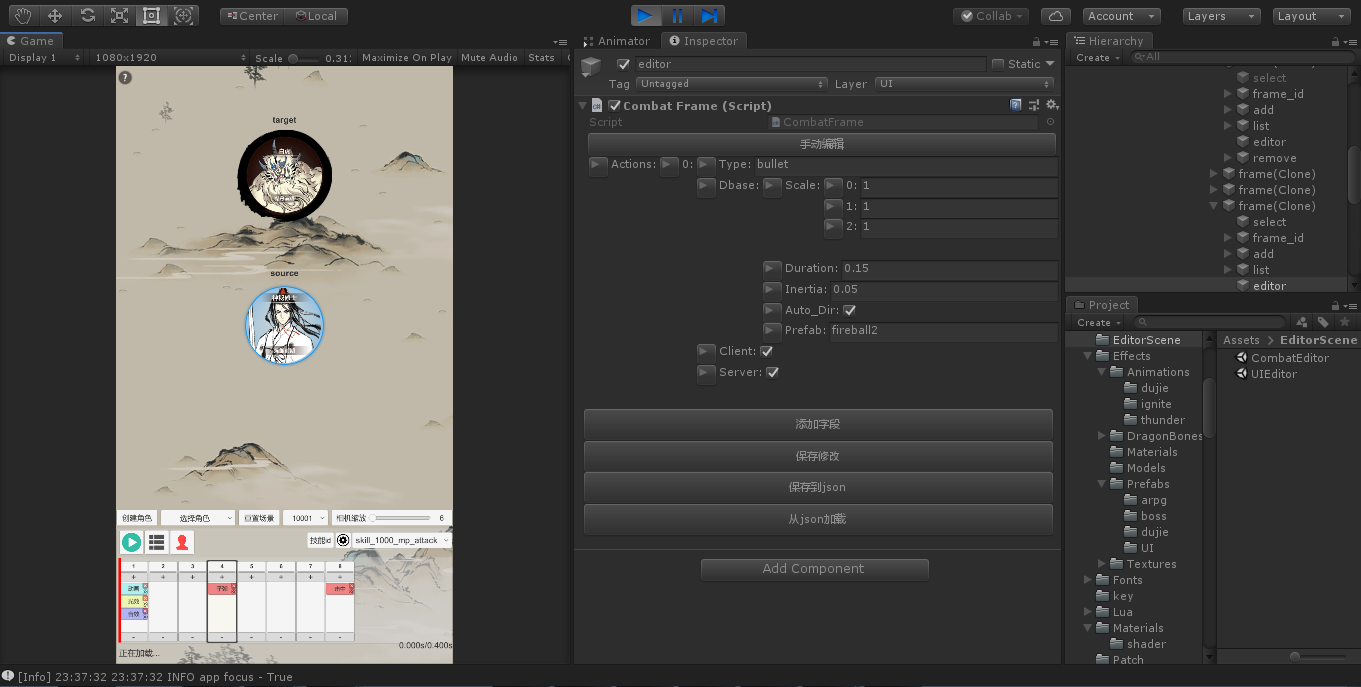The width and height of the screenshot is (1361, 687).
Task: Open the Display 1 dropdown
Action: coord(43,58)
